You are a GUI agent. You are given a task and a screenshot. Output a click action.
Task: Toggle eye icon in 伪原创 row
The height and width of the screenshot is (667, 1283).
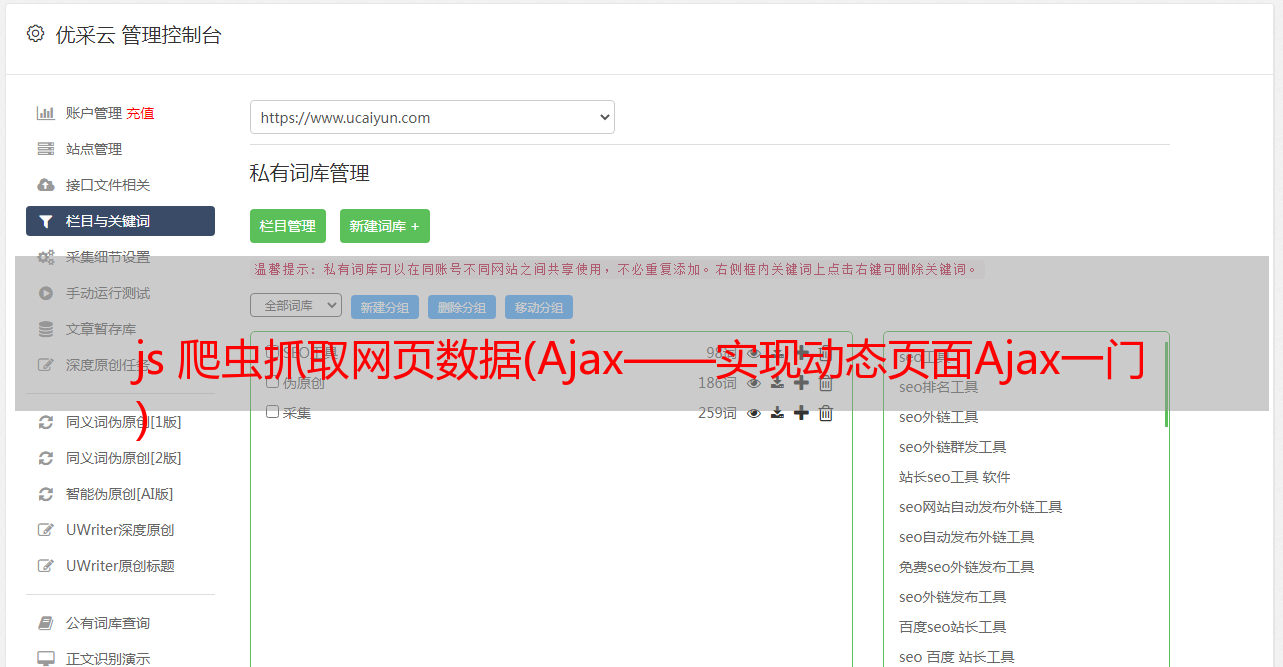[754, 383]
